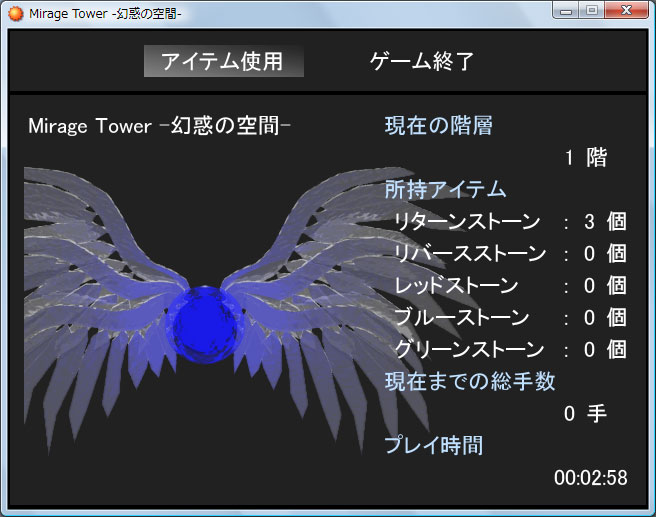Click the プレイ時間 heading
This screenshot has width=656, height=517.
click(x=434, y=445)
